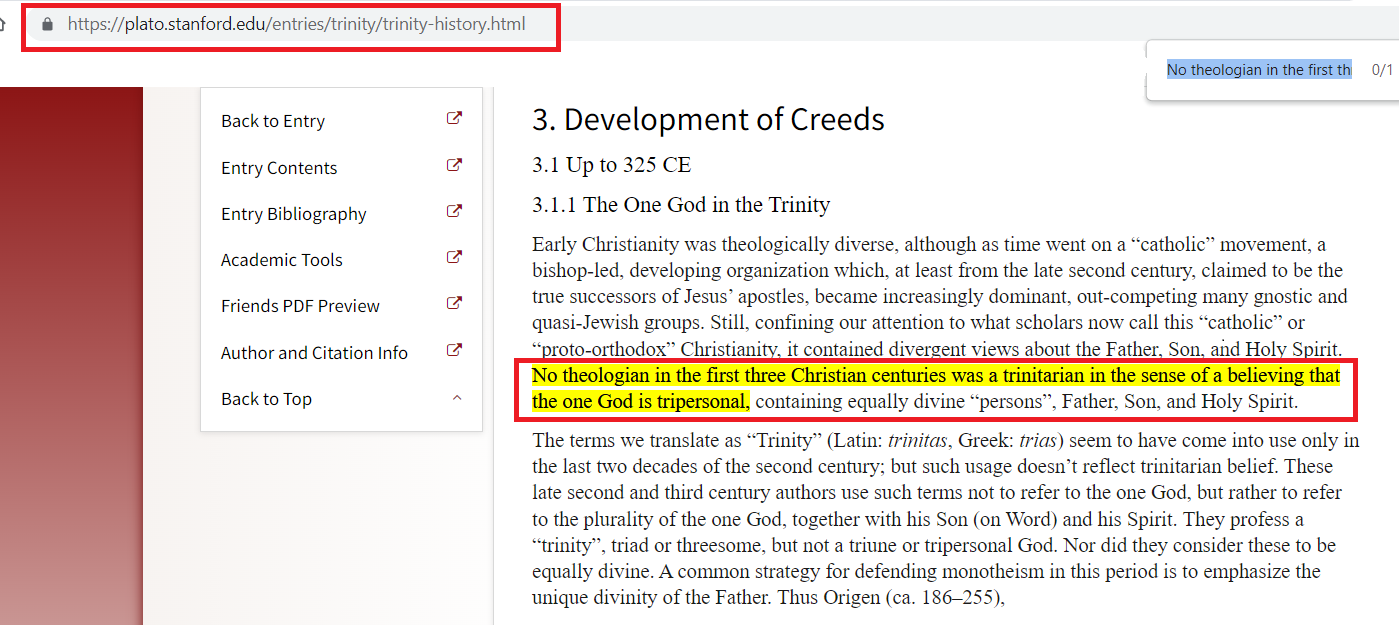Open the Back to Entry link
The width and height of the screenshot is (1399, 625).
coord(272,120)
